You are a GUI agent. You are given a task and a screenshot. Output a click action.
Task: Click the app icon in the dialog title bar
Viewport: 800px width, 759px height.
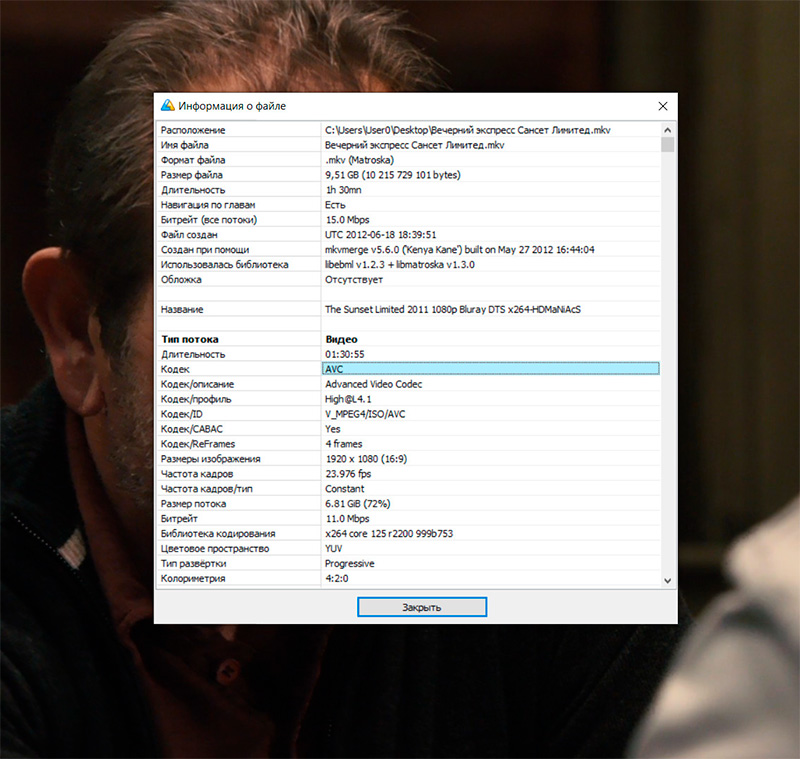(x=168, y=106)
